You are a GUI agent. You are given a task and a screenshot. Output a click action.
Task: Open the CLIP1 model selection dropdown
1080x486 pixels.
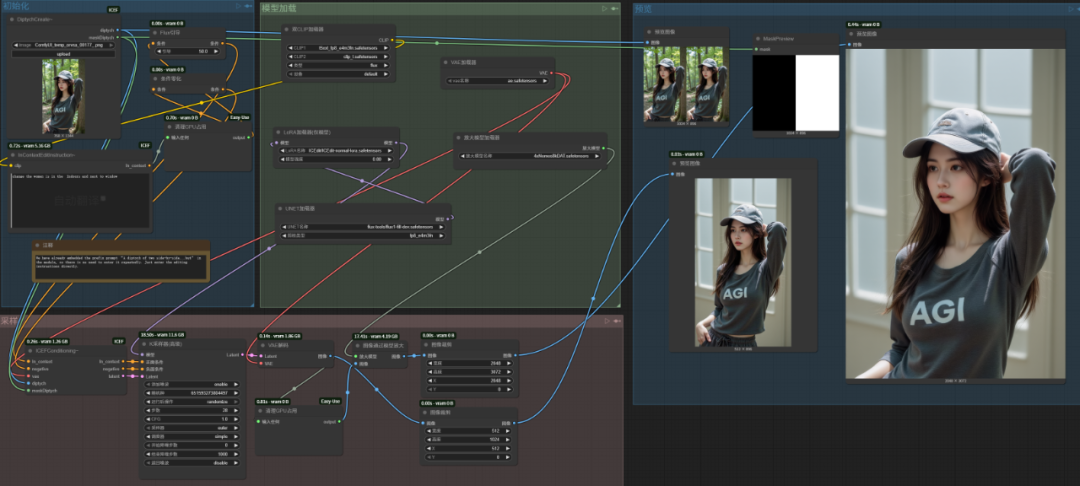click(338, 48)
